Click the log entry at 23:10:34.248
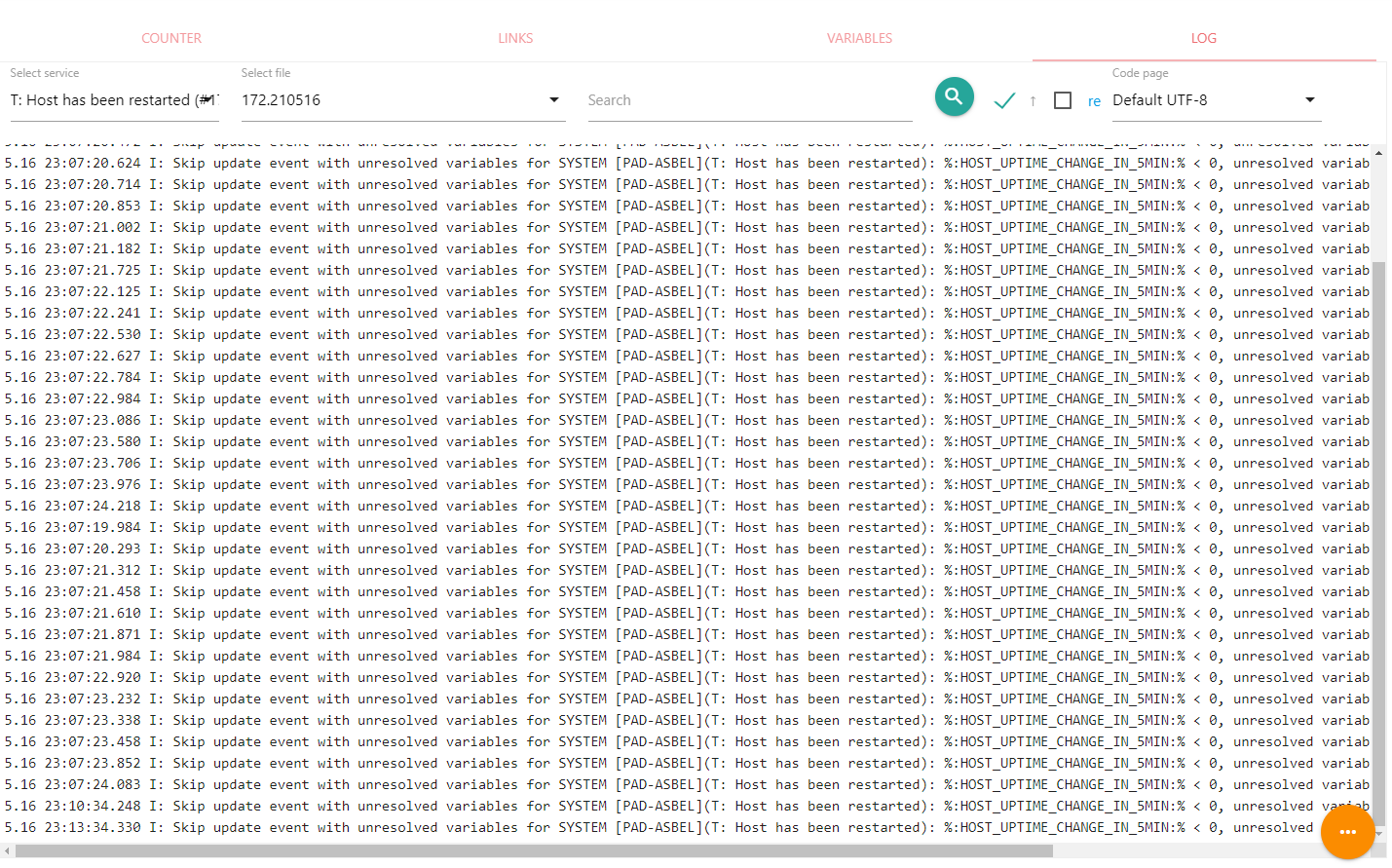This screenshot has height=868, width=1392. click(x=584, y=806)
